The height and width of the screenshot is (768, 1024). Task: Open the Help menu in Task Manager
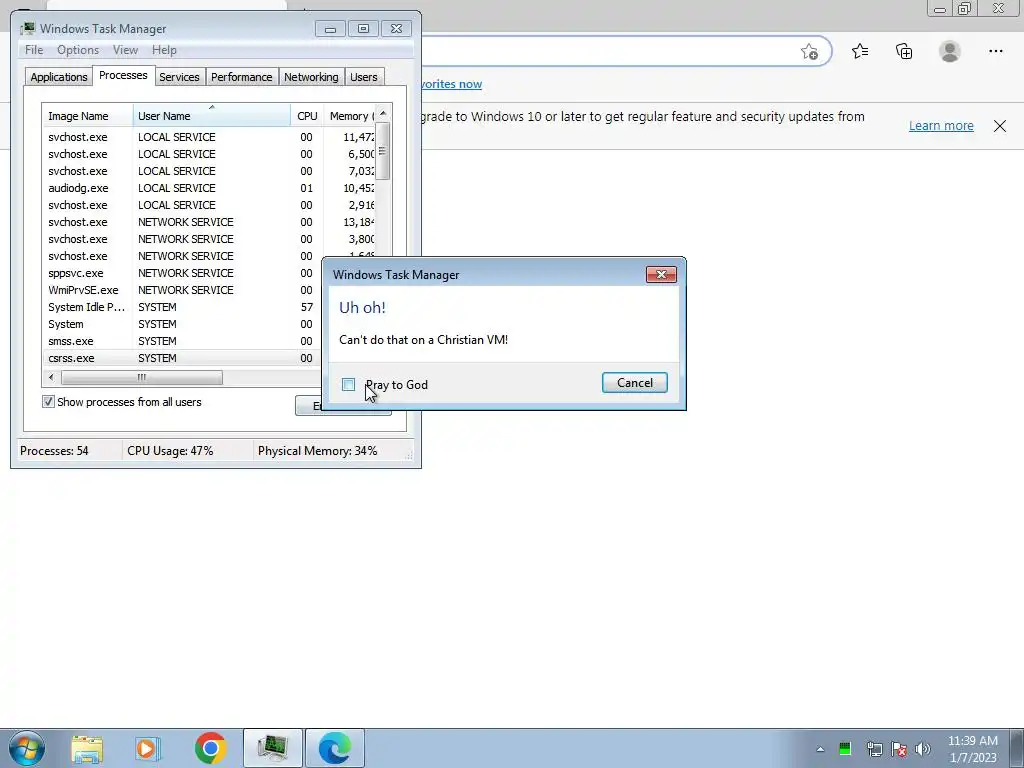pos(164,50)
